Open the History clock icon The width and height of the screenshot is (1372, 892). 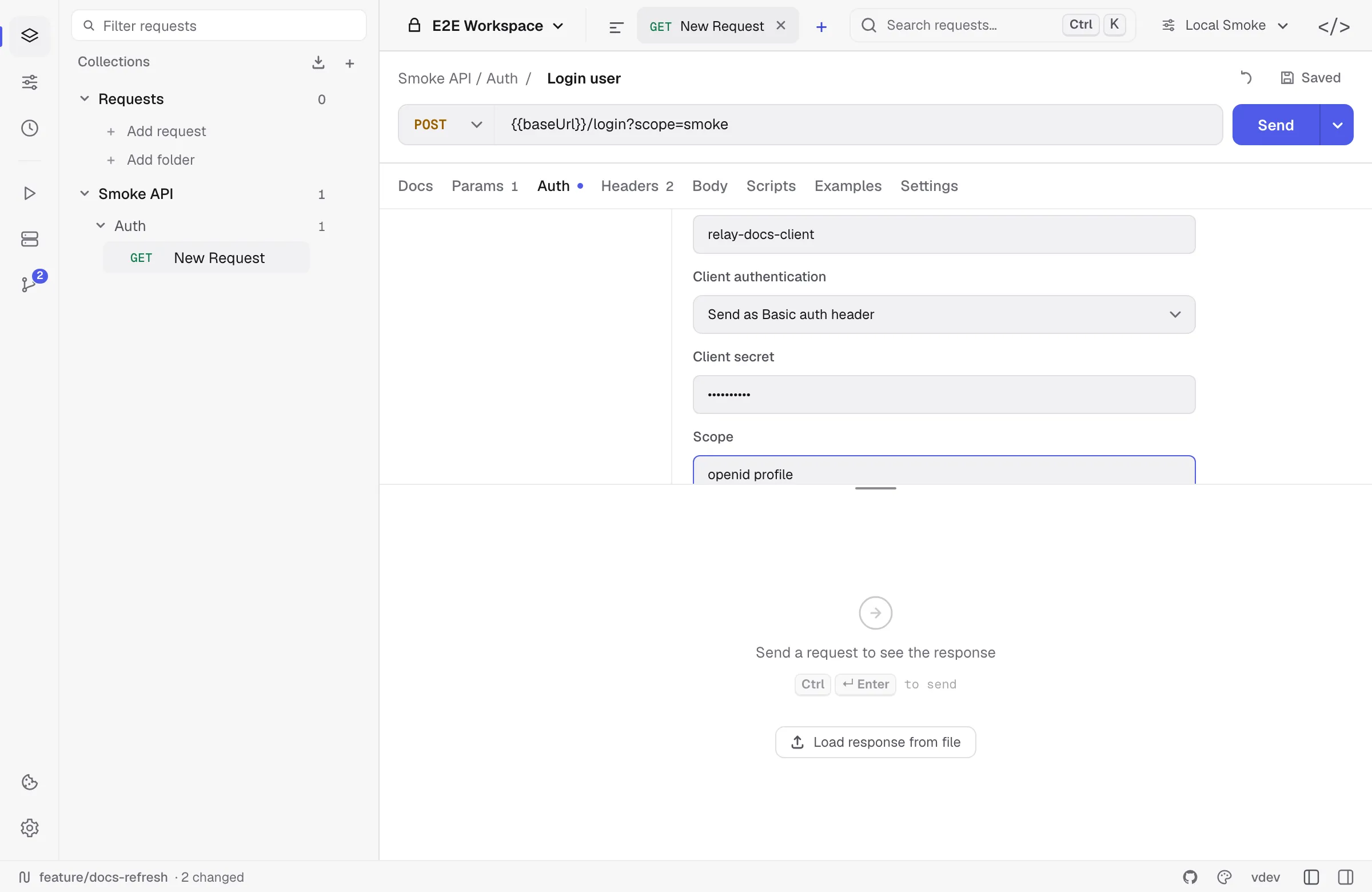(x=29, y=128)
